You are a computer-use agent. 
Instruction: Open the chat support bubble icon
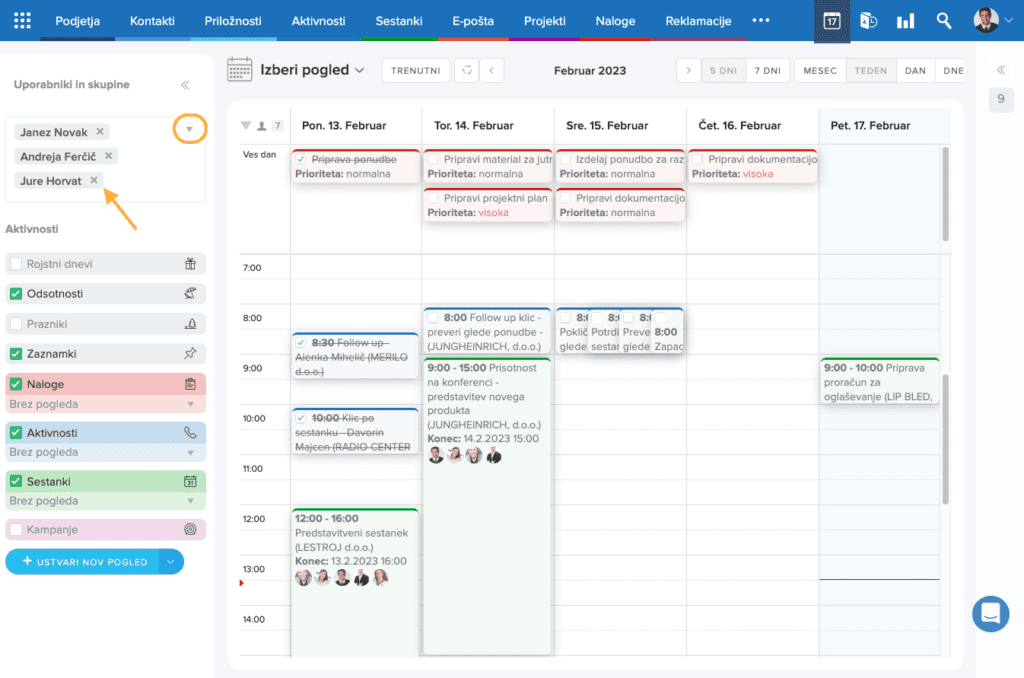point(990,614)
